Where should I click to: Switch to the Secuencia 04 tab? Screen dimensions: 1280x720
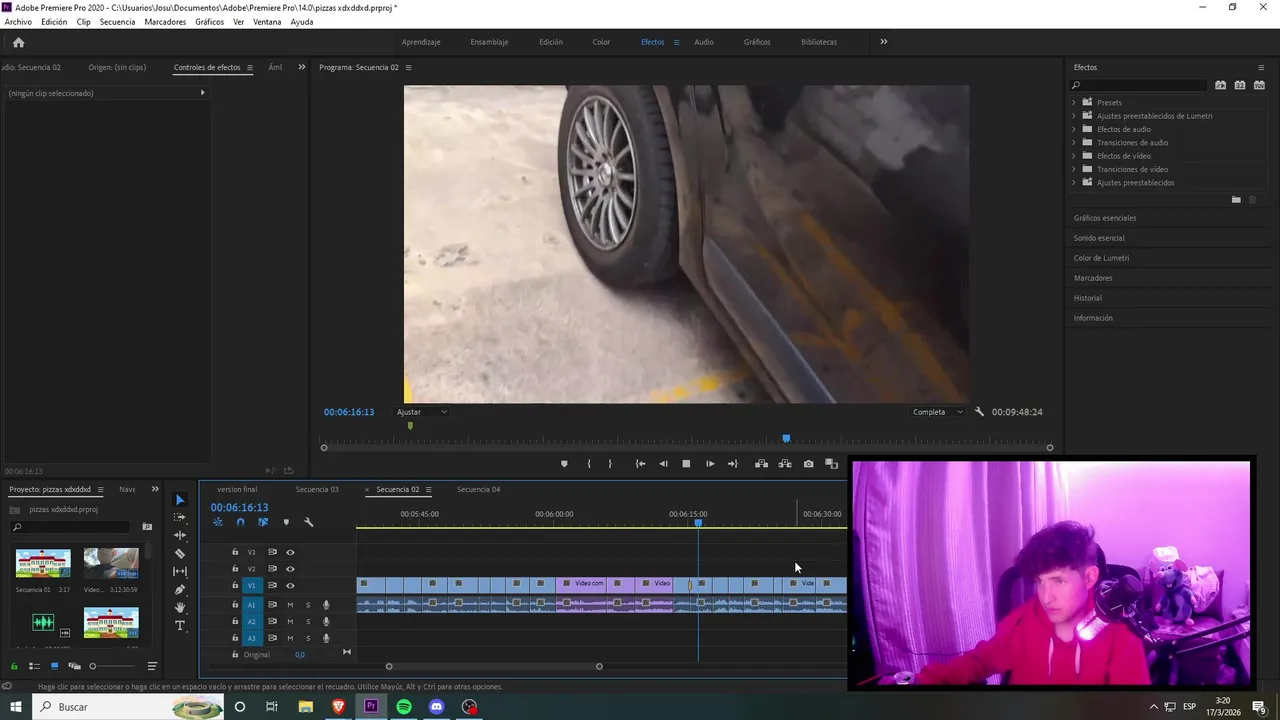[478, 490]
